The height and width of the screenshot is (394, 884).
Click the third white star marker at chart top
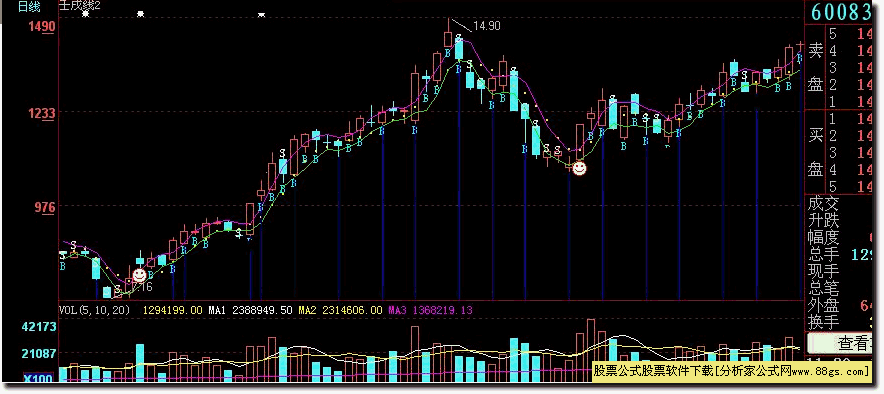tap(261, 15)
